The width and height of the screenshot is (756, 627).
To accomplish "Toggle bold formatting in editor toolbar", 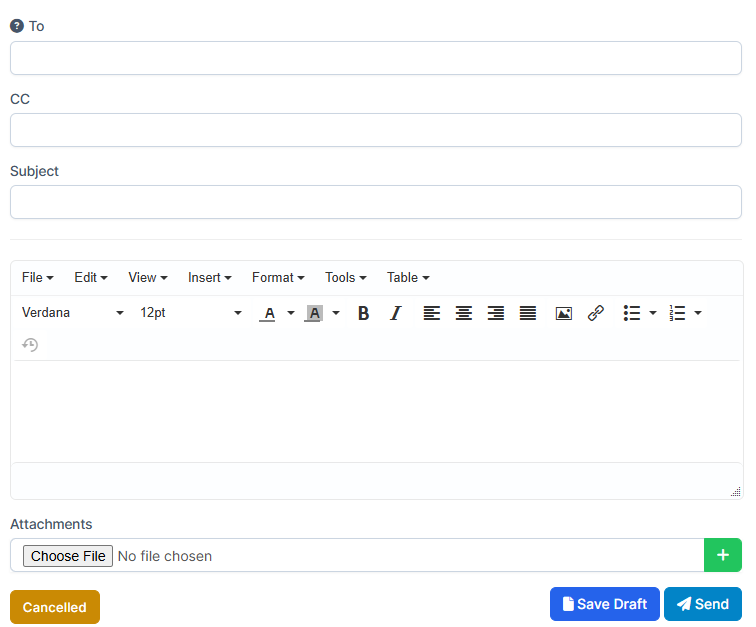I will pyautogui.click(x=364, y=313).
